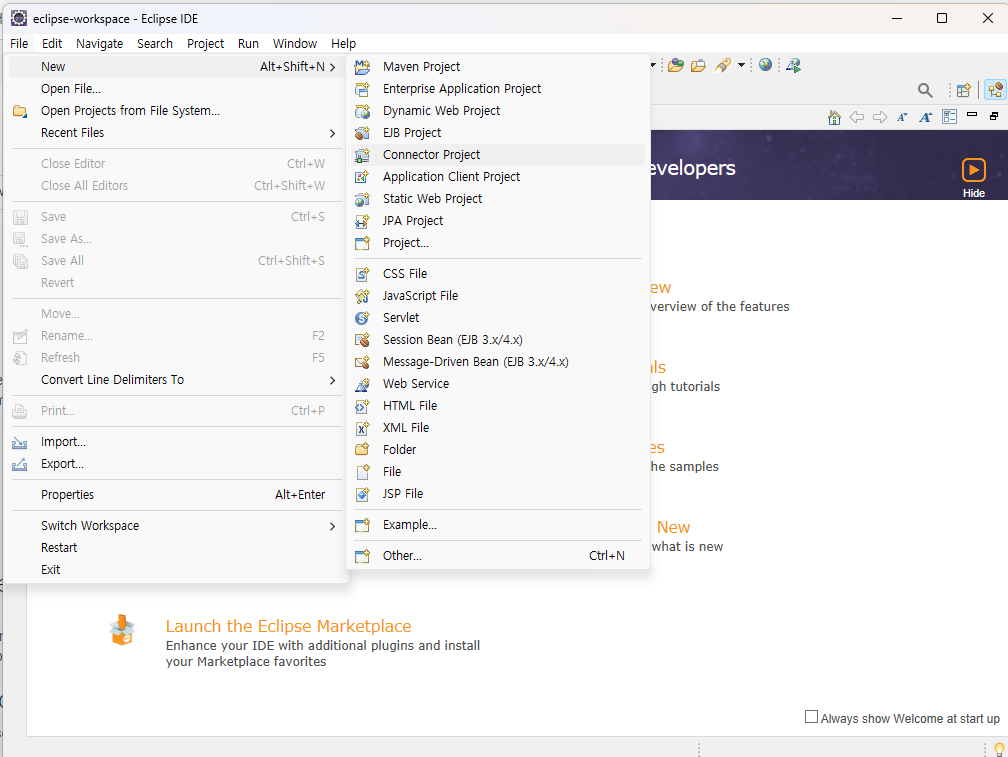
Task: Click Launch the Eclipse Marketplace link
Action: [289, 626]
